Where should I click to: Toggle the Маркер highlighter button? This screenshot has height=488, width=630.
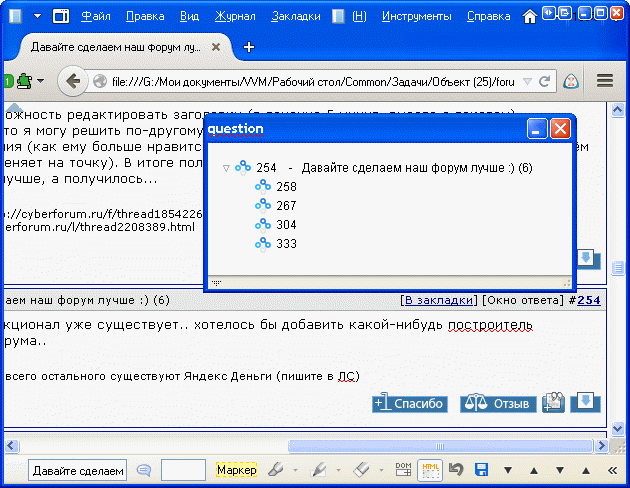click(x=236, y=470)
